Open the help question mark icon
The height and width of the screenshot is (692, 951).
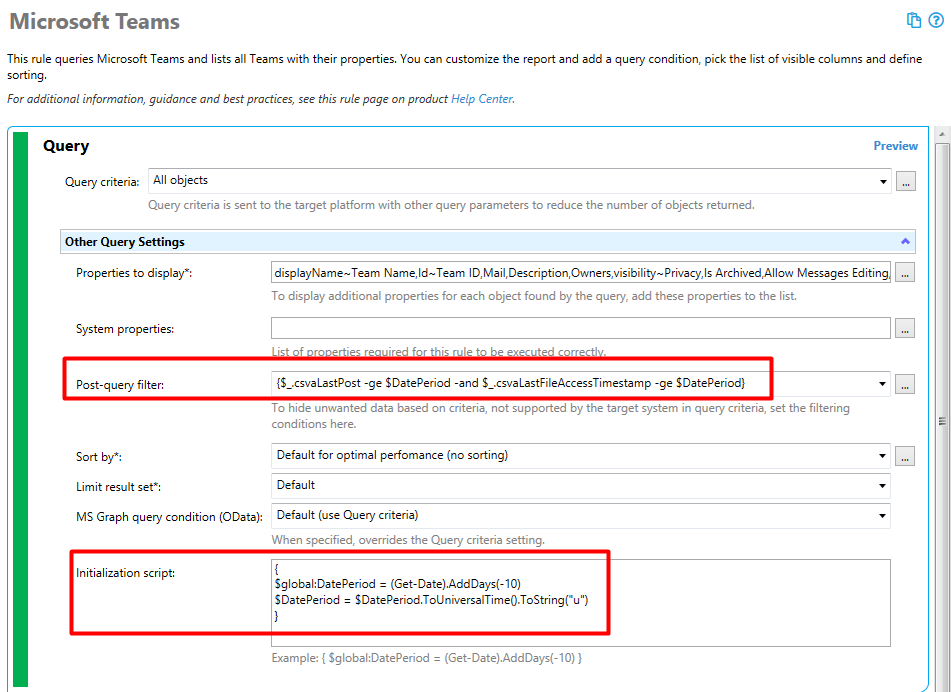pos(936,20)
